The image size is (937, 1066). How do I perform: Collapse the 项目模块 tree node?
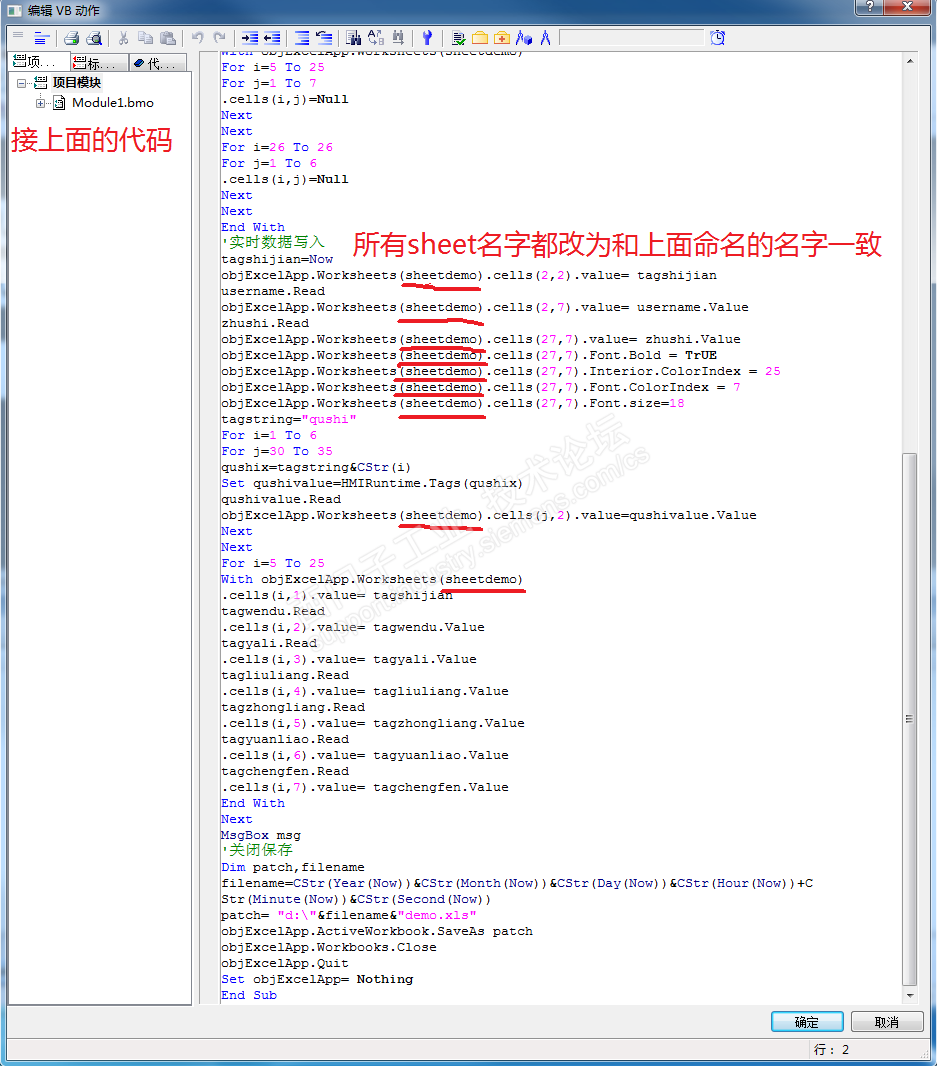[22, 83]
